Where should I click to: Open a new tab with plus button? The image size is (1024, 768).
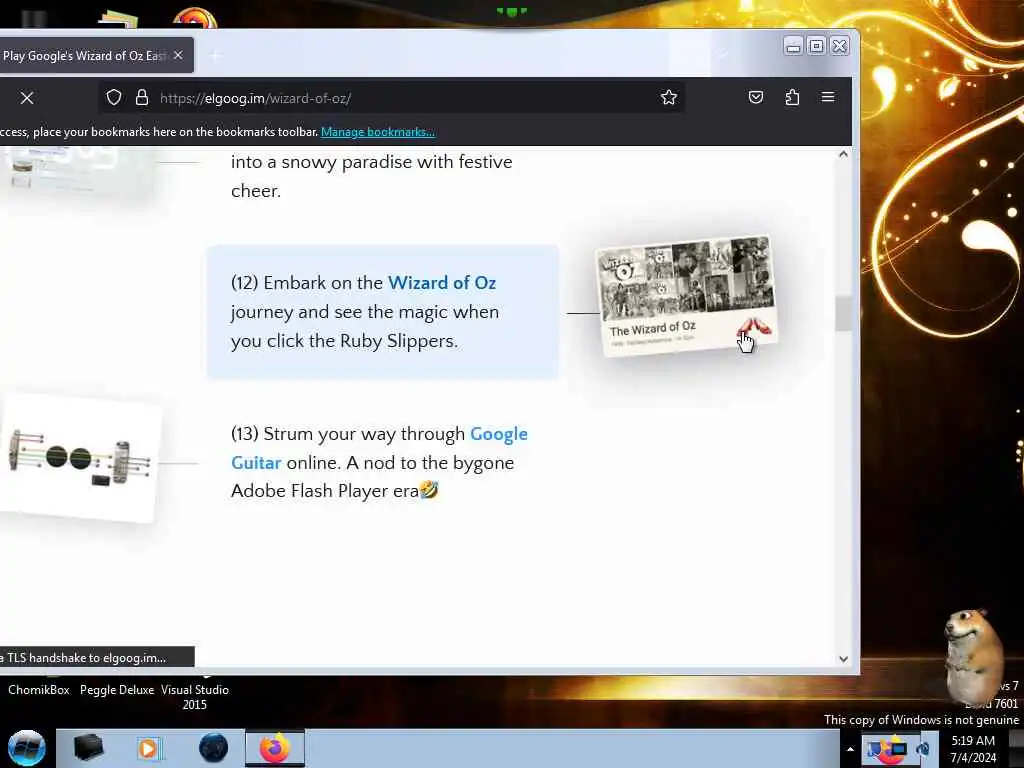pyautogui.click(x=215, y=56)
